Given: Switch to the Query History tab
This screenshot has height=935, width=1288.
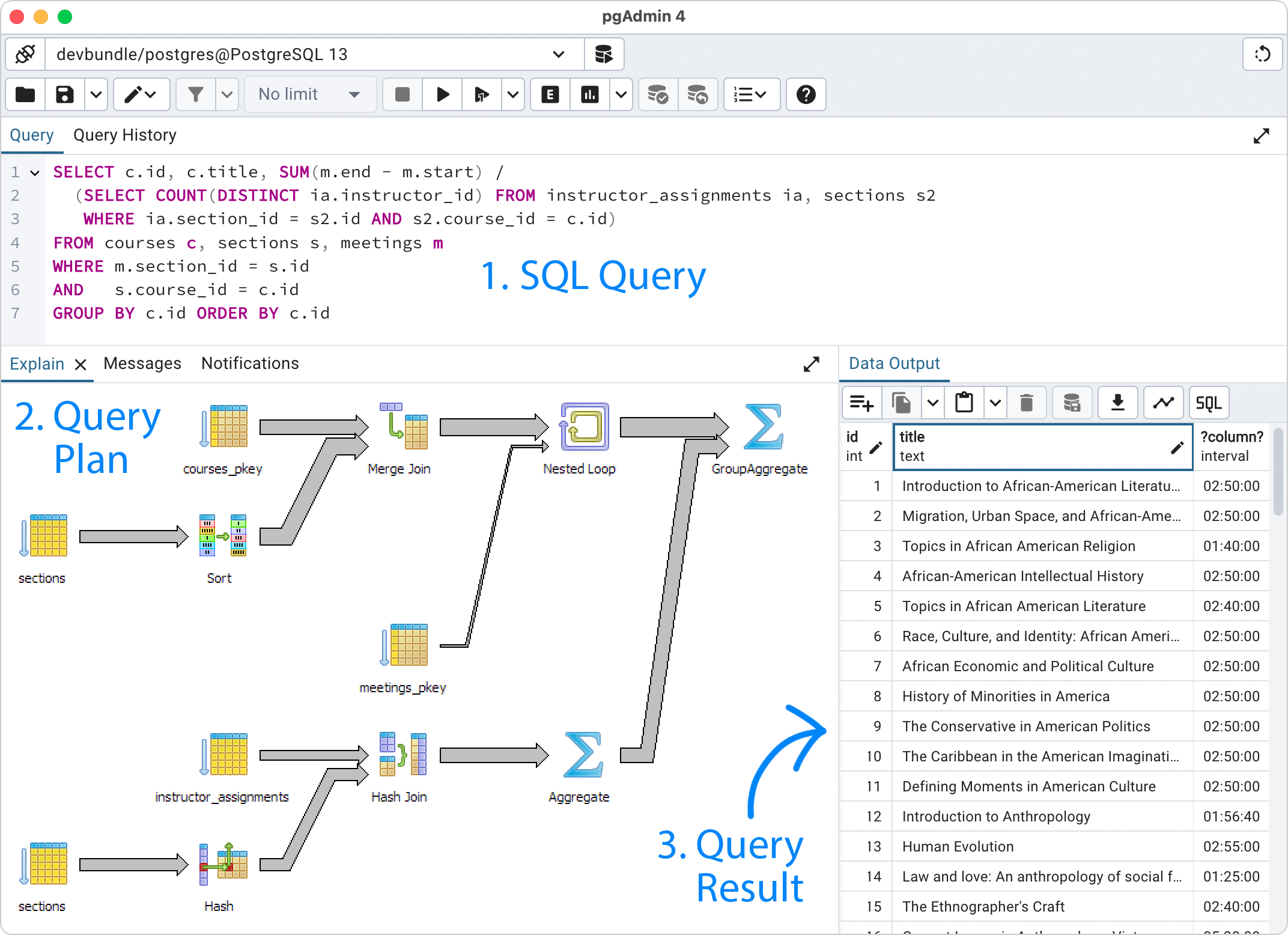Looking at the screenshot, I should (x=125, y=135).
